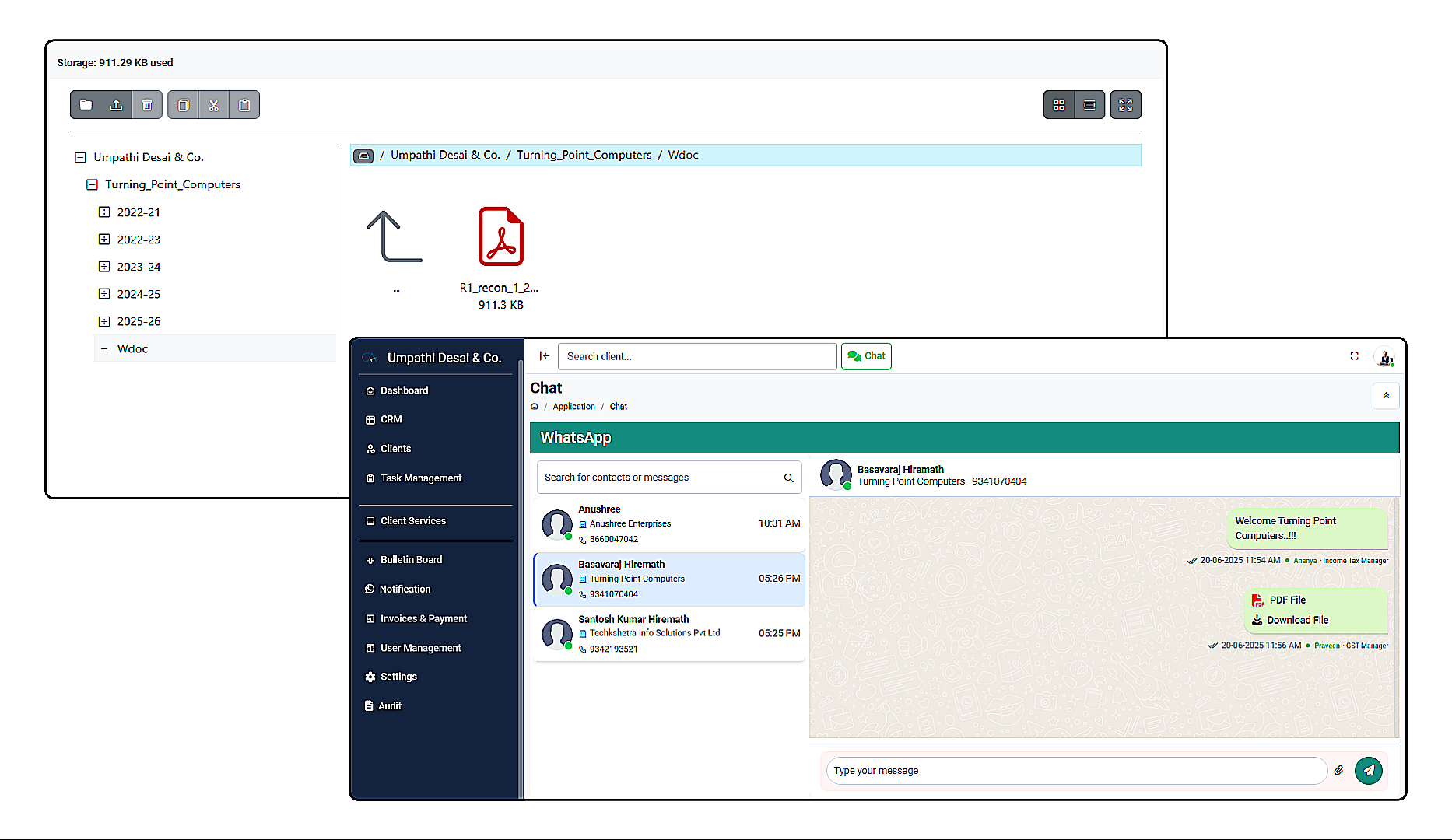Click the Type your message input field
Viewport: 1452px width, 840px height.
click(1076, 771)
